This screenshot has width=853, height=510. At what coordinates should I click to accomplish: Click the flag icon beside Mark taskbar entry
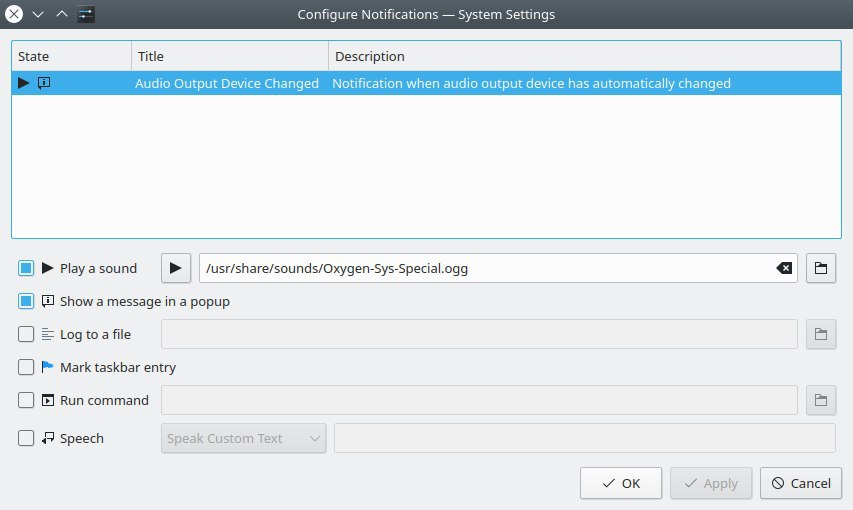coord(48,367)
